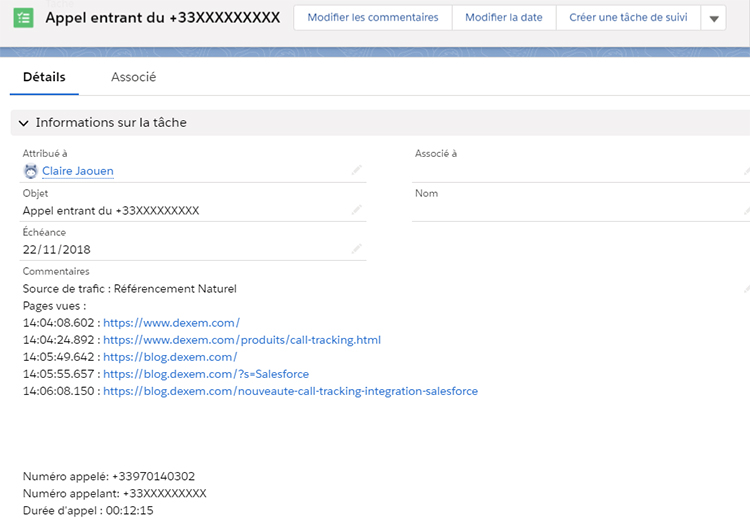Viewport: 750px width, 526px height.
Task: Click the empty Associé à field
Action: pos(581,171)
